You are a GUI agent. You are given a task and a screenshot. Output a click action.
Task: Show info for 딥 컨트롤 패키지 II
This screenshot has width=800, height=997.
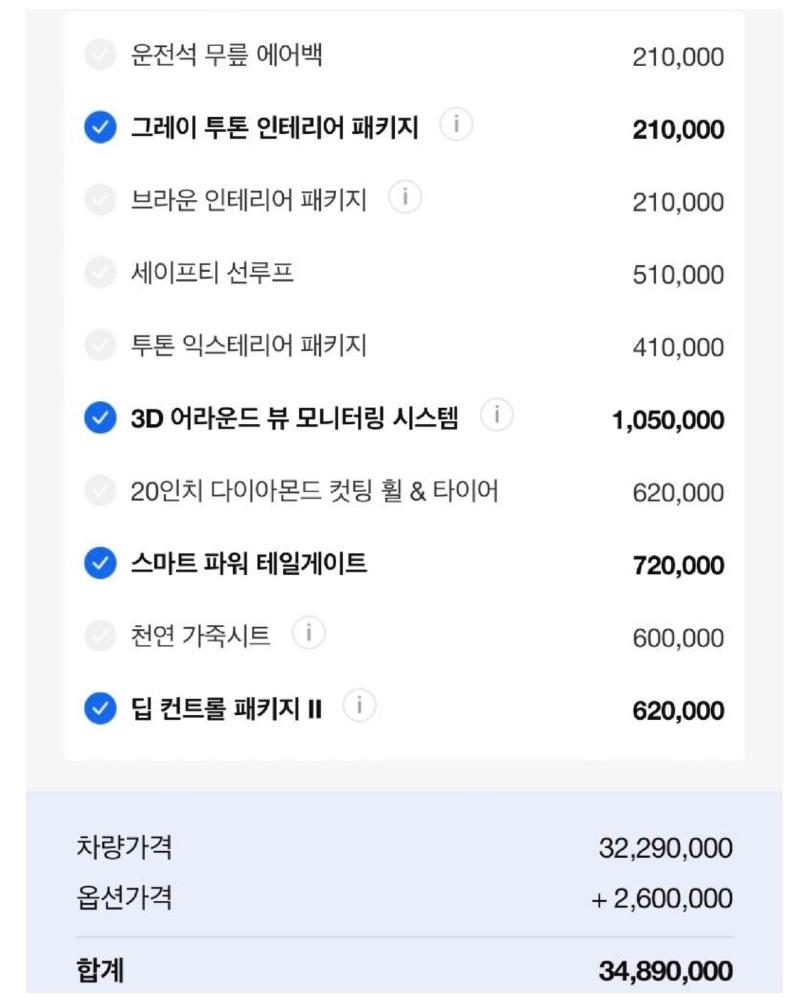point(359,705)
